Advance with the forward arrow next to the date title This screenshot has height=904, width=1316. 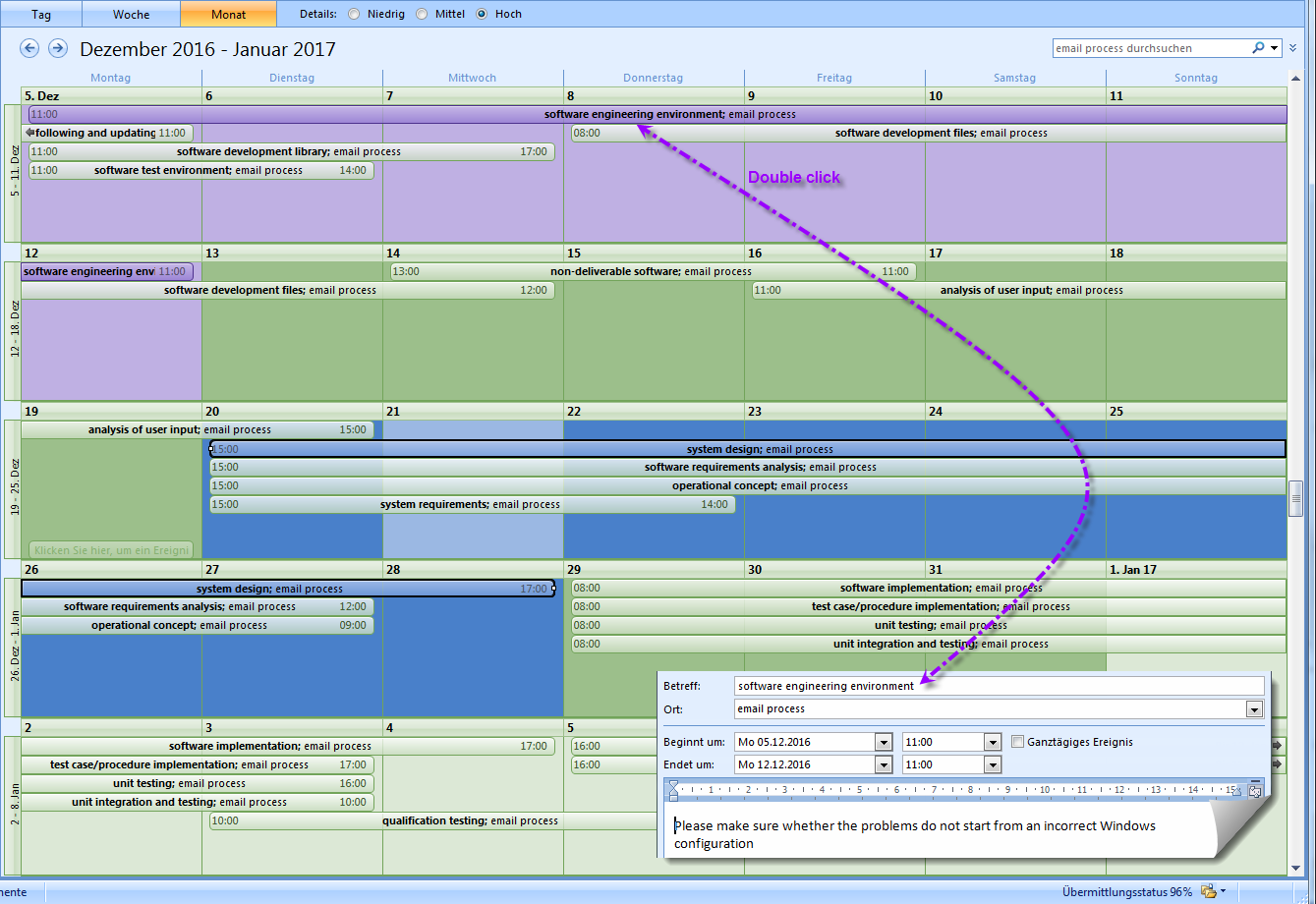58,48
